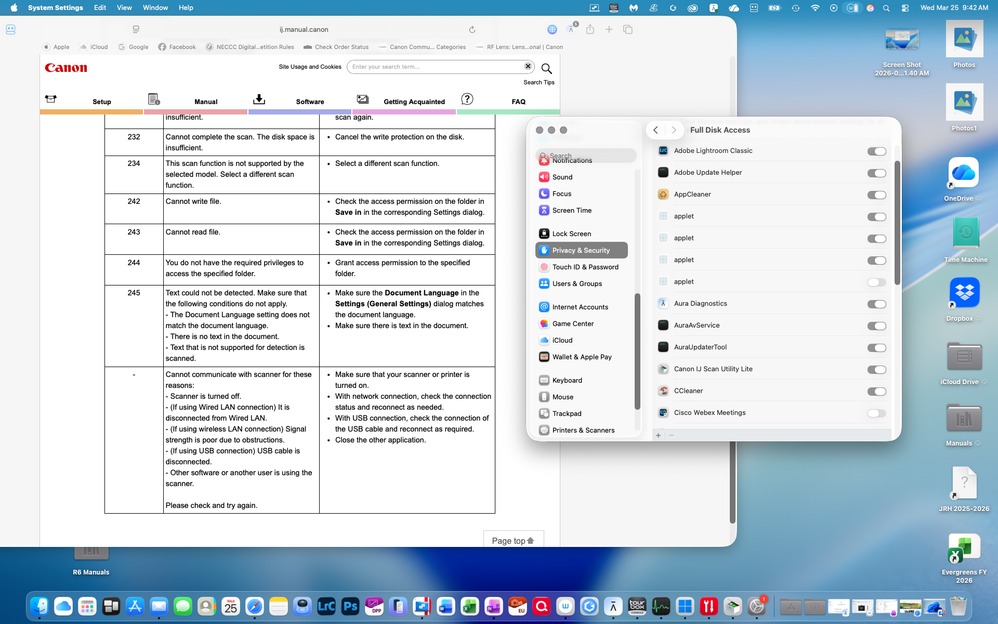Open Spotlight search in menu bar

click(886, 8)
